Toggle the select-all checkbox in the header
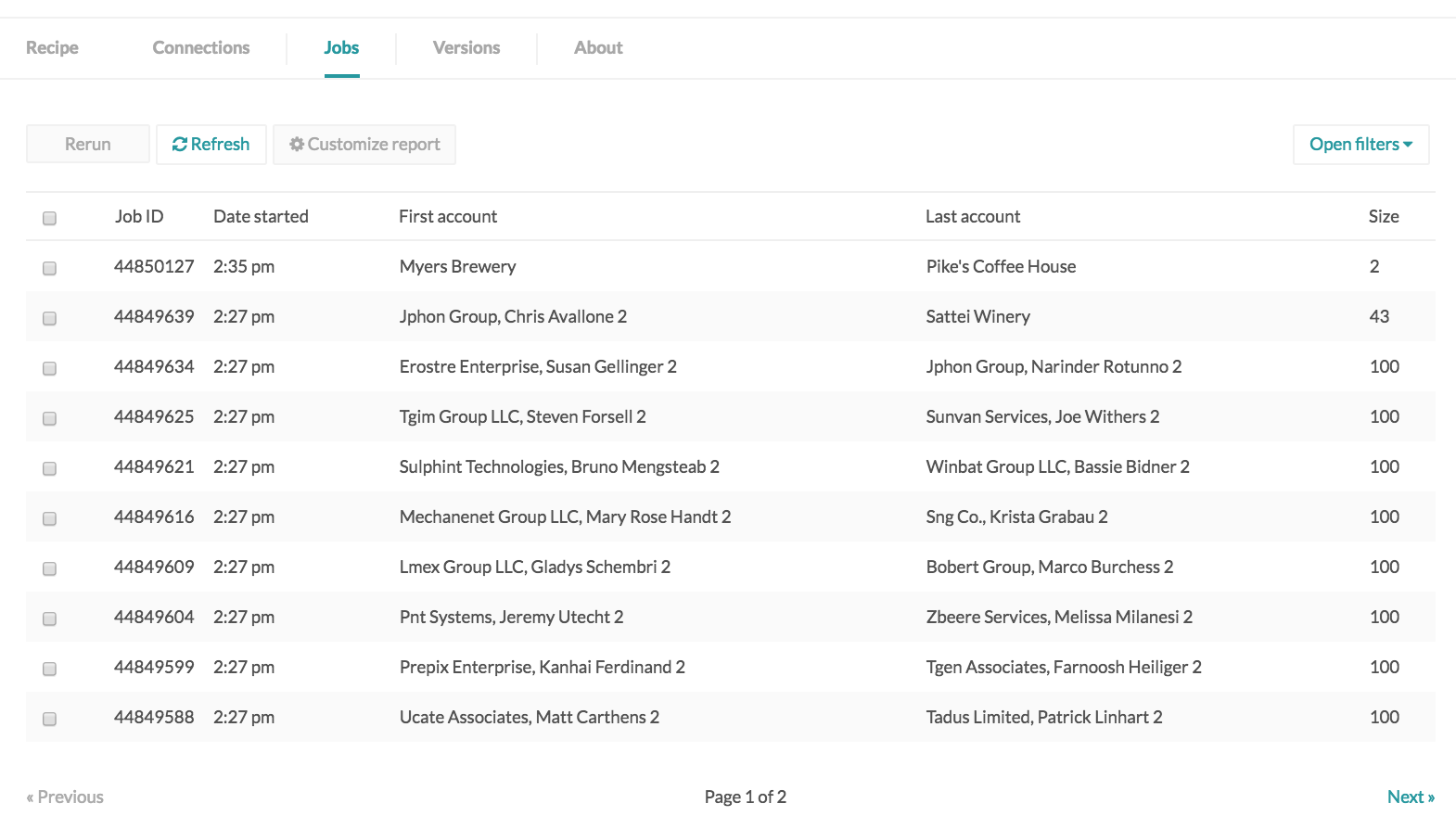 coord(50,218)
